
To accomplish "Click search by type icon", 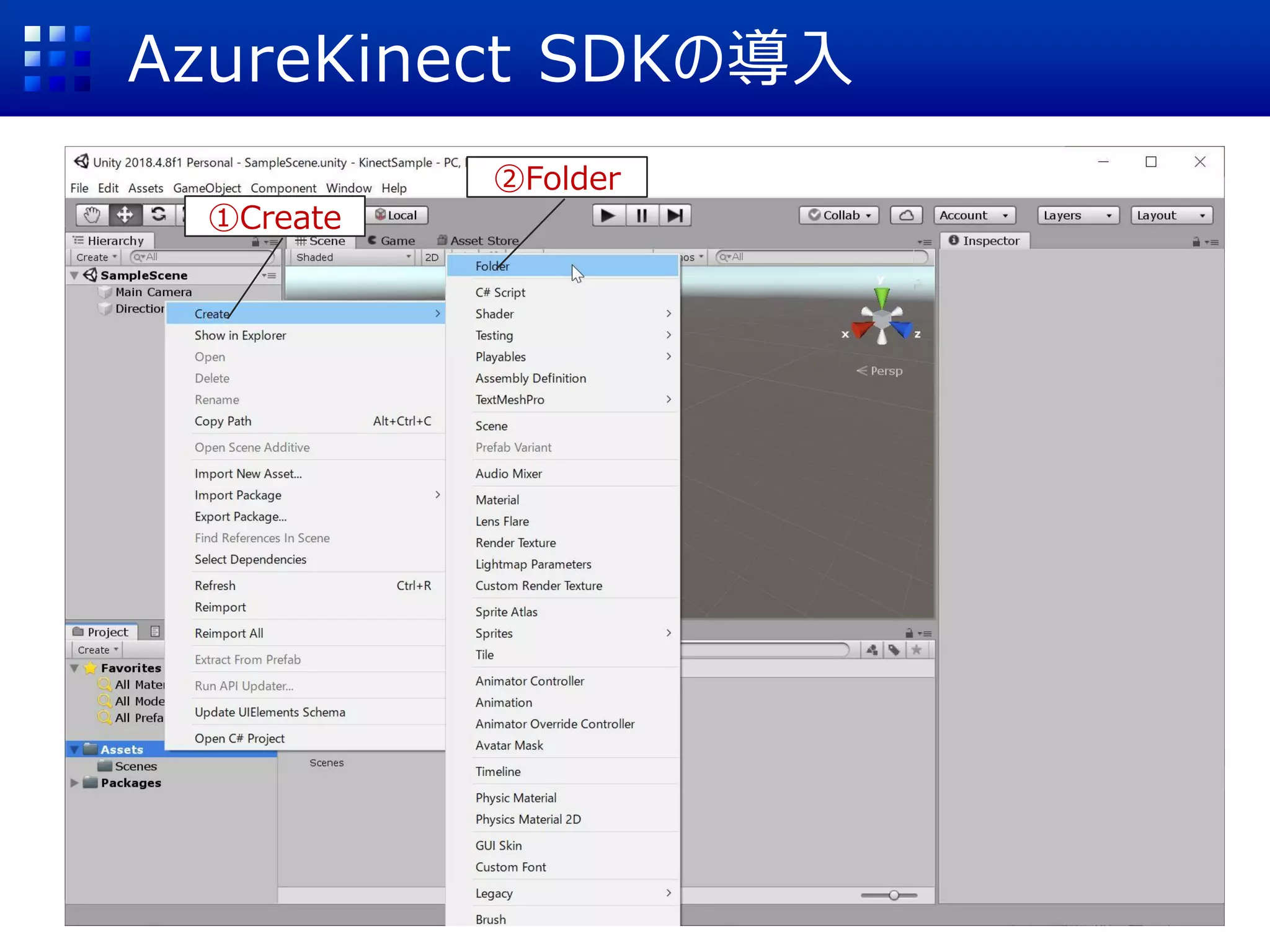I will [x=872, y=650].
